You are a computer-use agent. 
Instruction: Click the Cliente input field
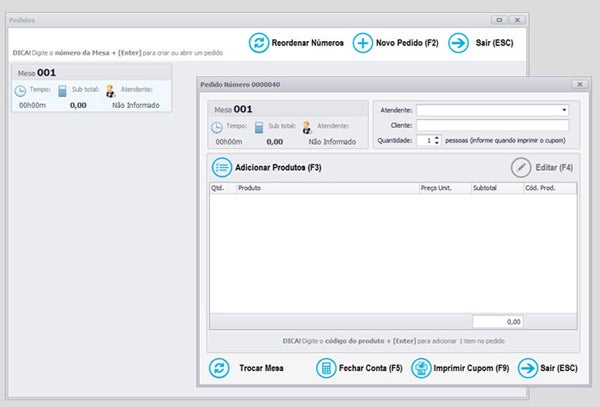(492, 125)
